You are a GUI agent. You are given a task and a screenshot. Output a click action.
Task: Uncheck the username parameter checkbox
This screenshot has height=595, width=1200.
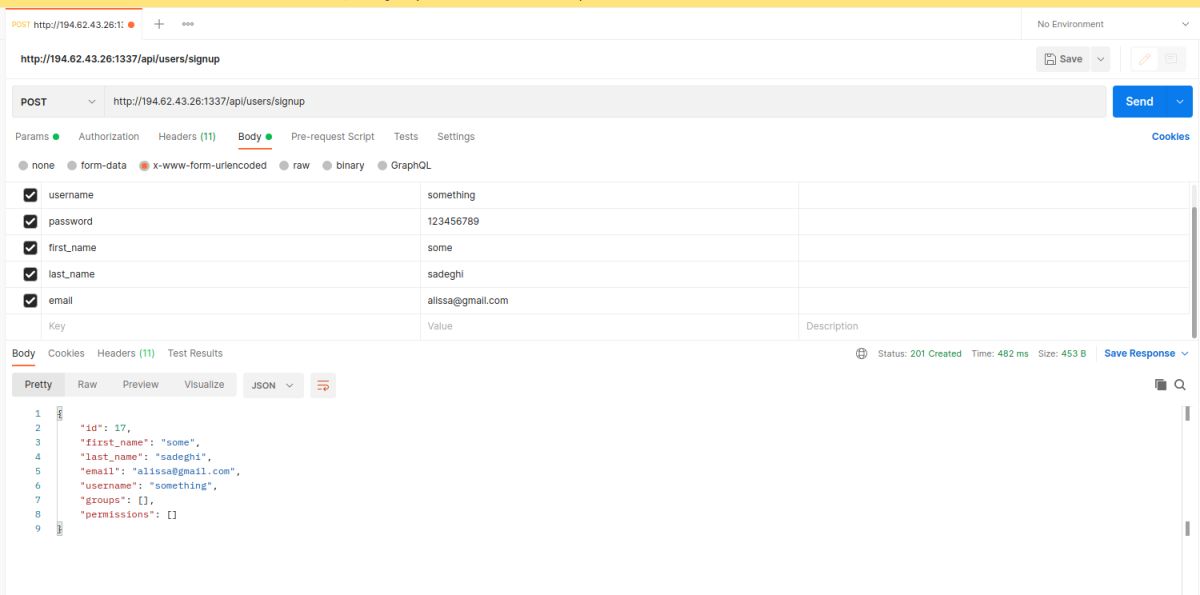coord(30,195)
